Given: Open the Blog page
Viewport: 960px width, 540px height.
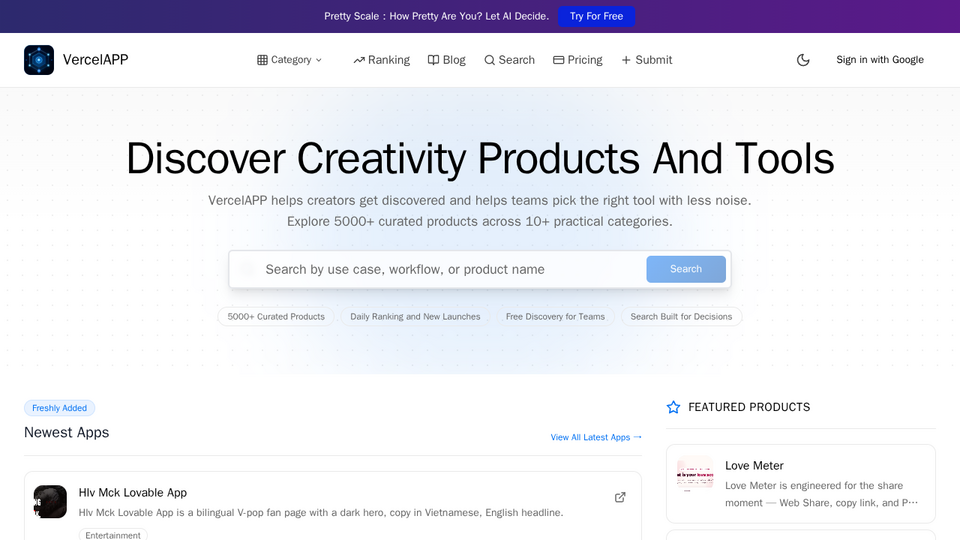Looking at the screenshot, I should click(446, 60).
